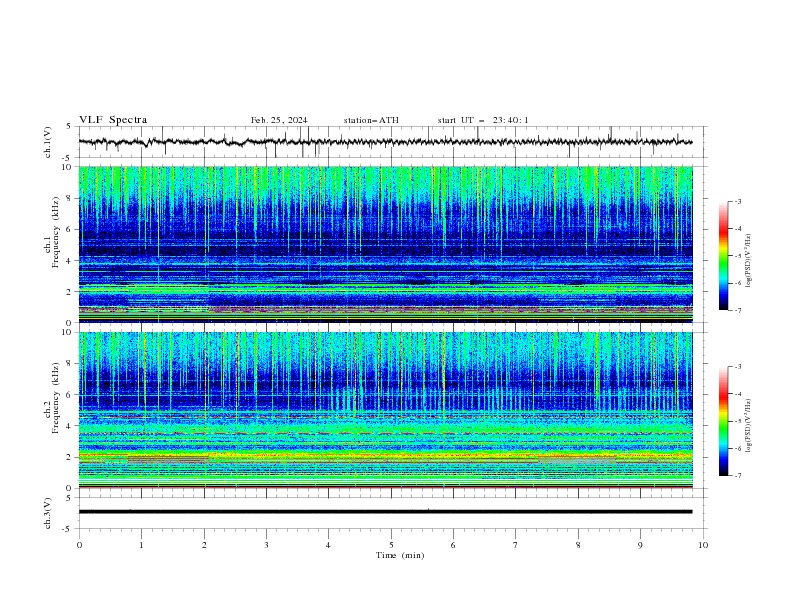Click time axis tick label "7"

516,545
